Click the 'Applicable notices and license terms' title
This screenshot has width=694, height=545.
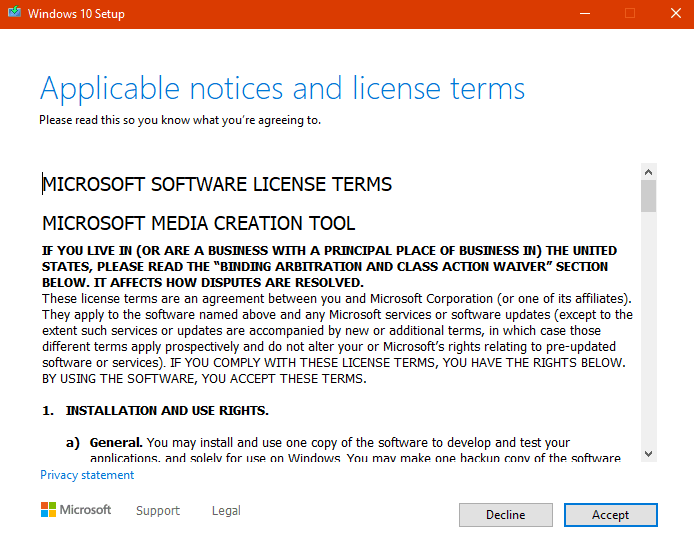tap(282, 89)
